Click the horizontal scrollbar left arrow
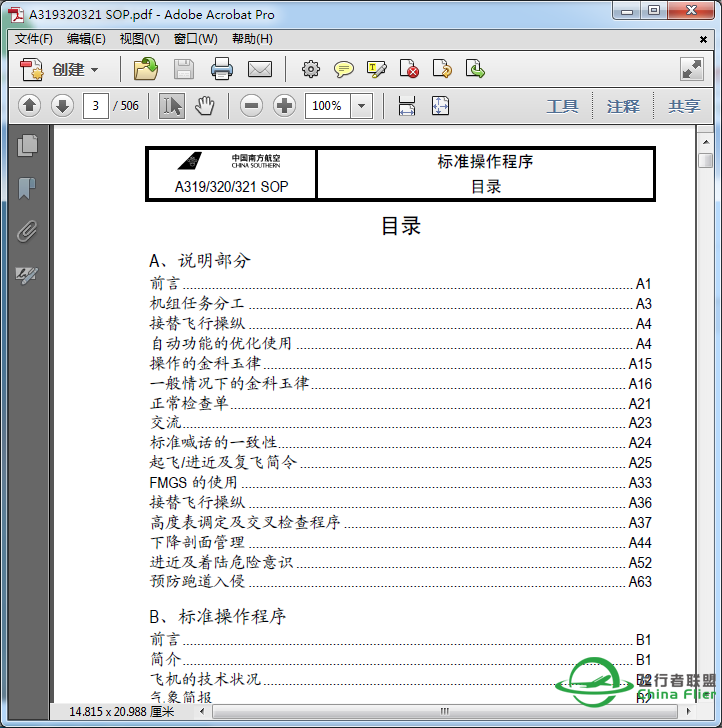 tap(202, 711)
